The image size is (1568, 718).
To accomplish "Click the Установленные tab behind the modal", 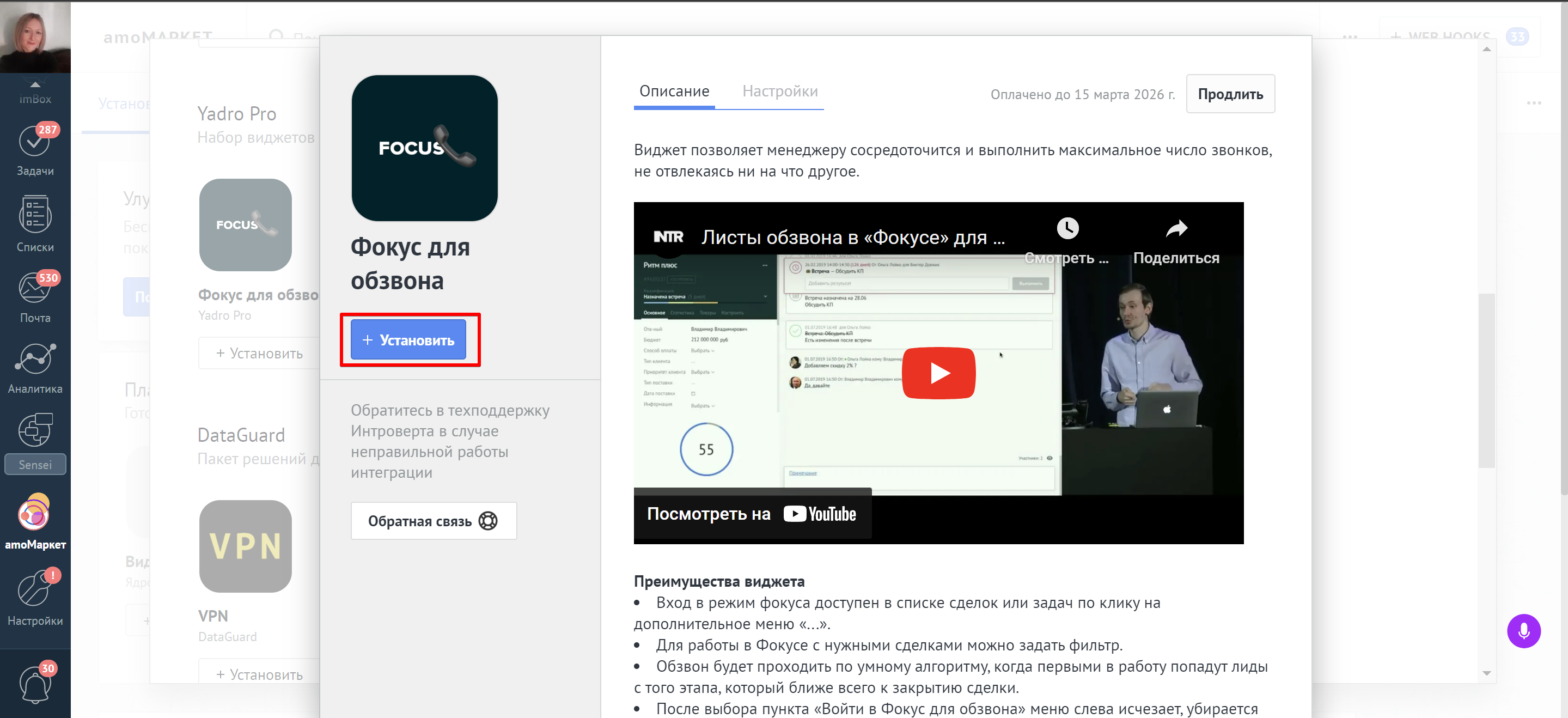I will click(x=124, y=104).
